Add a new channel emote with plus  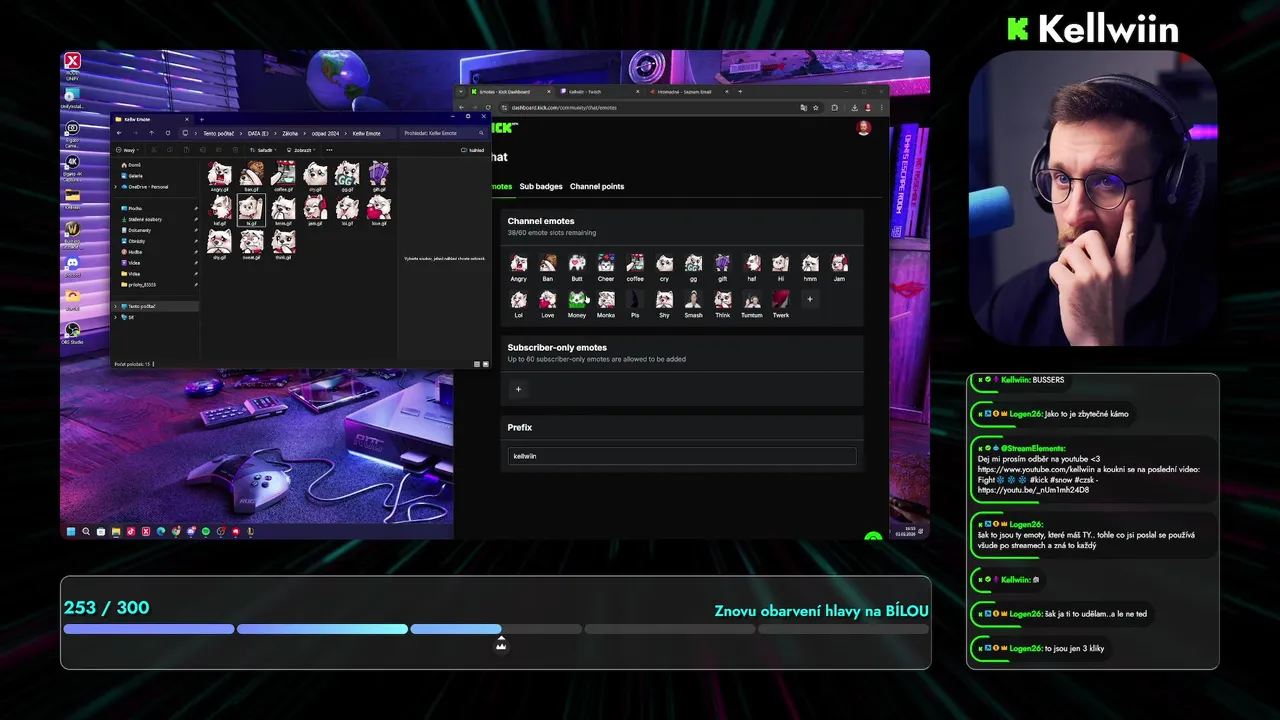(x=810, y=299)
